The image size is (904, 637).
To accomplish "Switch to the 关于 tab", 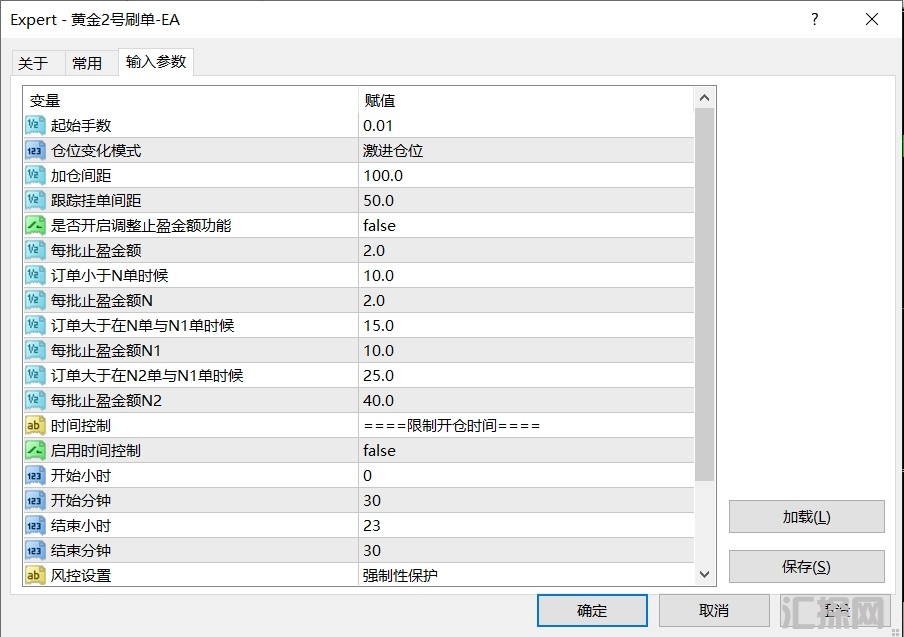I will pyautogui.click(x=33, y=63).
